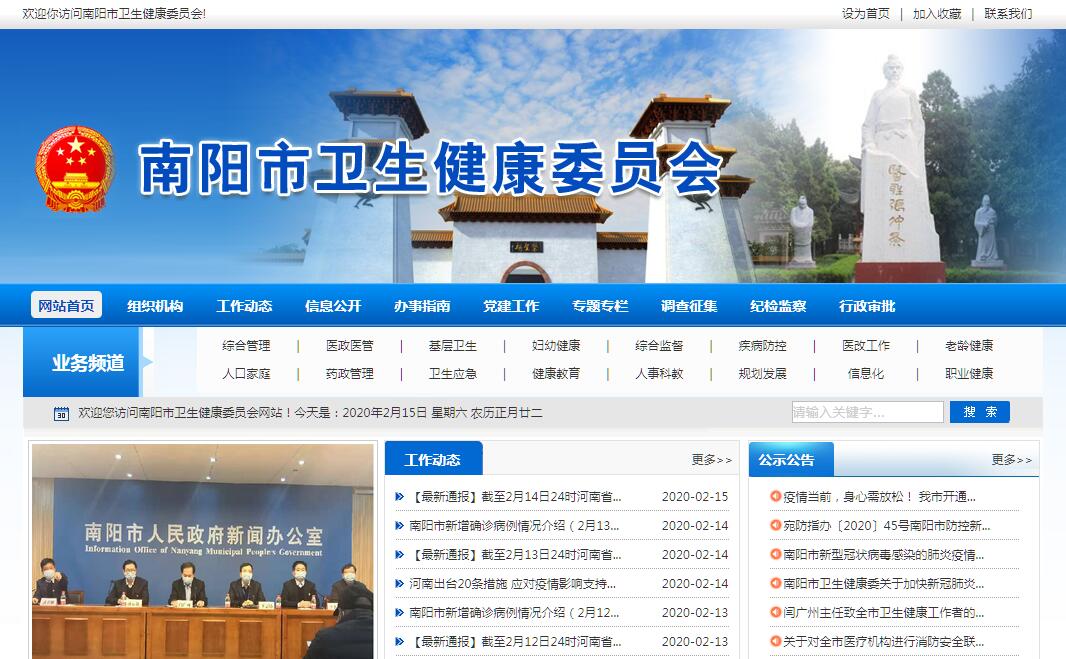Viewport: 1066px width, 659px height.
Task: Click orange bullet icon beside 宛防指办 notice
Action: click(x=775, y=526)
